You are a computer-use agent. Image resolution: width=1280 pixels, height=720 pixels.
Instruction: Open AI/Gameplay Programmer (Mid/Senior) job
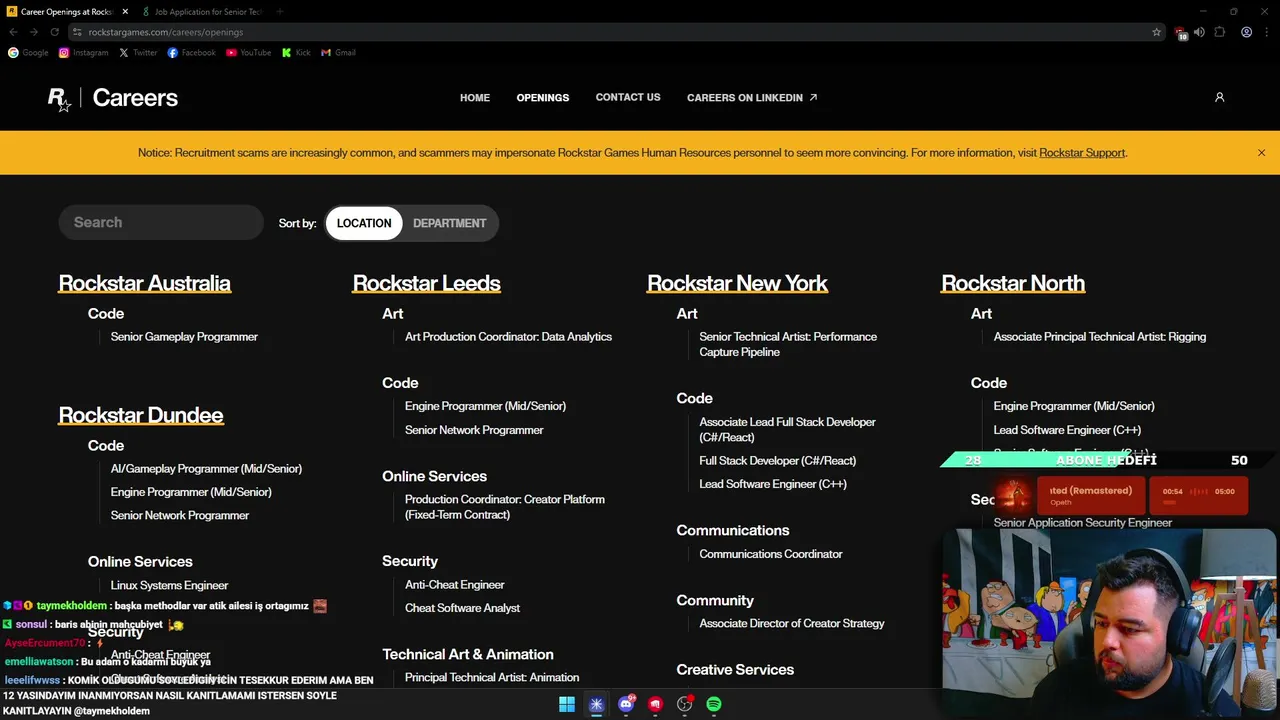pos(206,469)
